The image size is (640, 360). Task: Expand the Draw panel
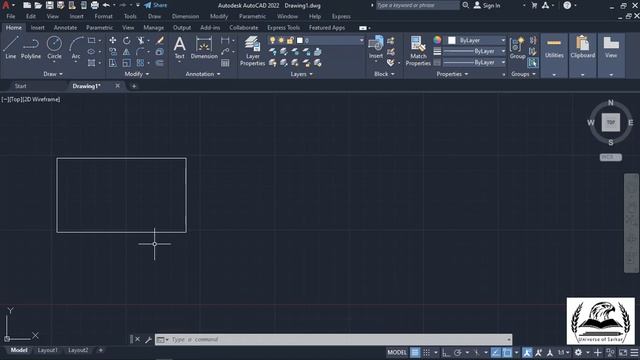point(53,74)
